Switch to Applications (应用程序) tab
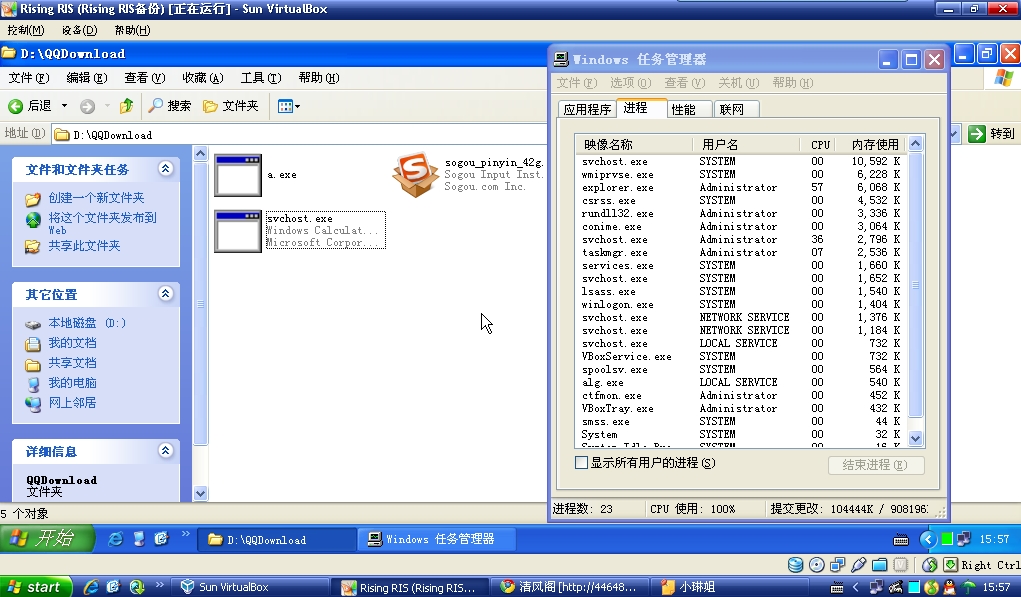 pyautogui.click(x=587, y=109)
